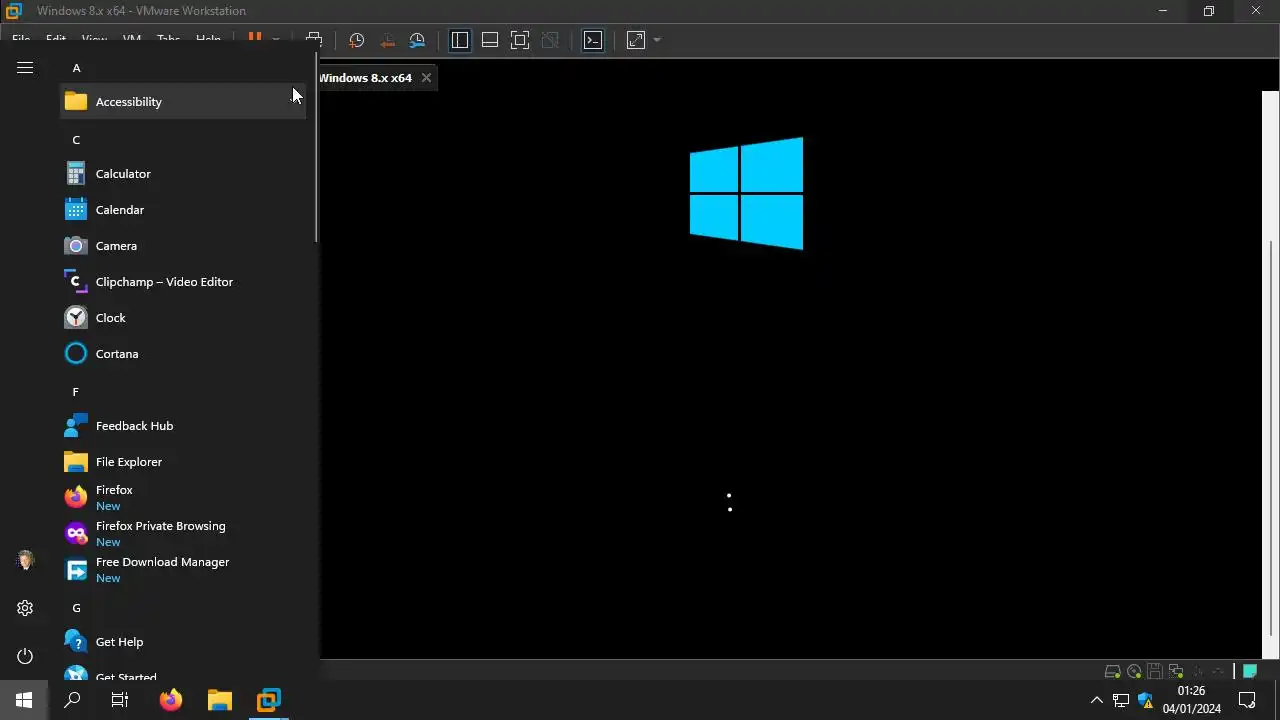The height and width of the screenshot is (720, 1280).
Task: Jump to letter F index header
Action: pyautogui.click(x=75, y=392)
